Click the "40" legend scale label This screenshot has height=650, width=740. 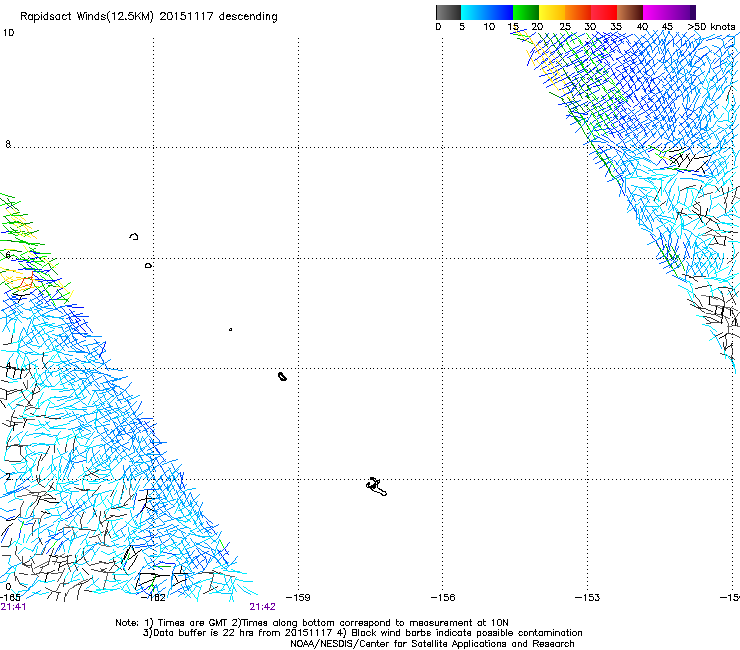click(642, 27)
